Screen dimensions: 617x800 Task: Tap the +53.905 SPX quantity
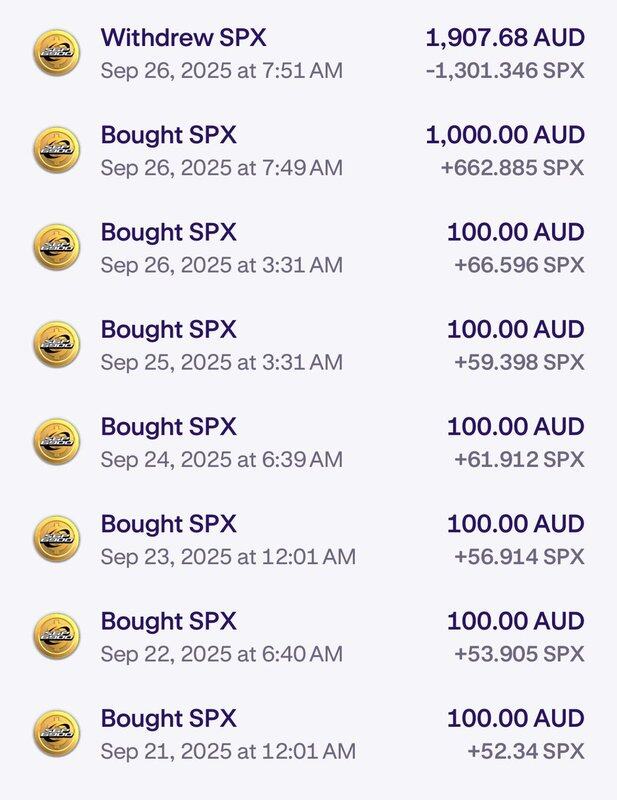[x=519, y=654]
